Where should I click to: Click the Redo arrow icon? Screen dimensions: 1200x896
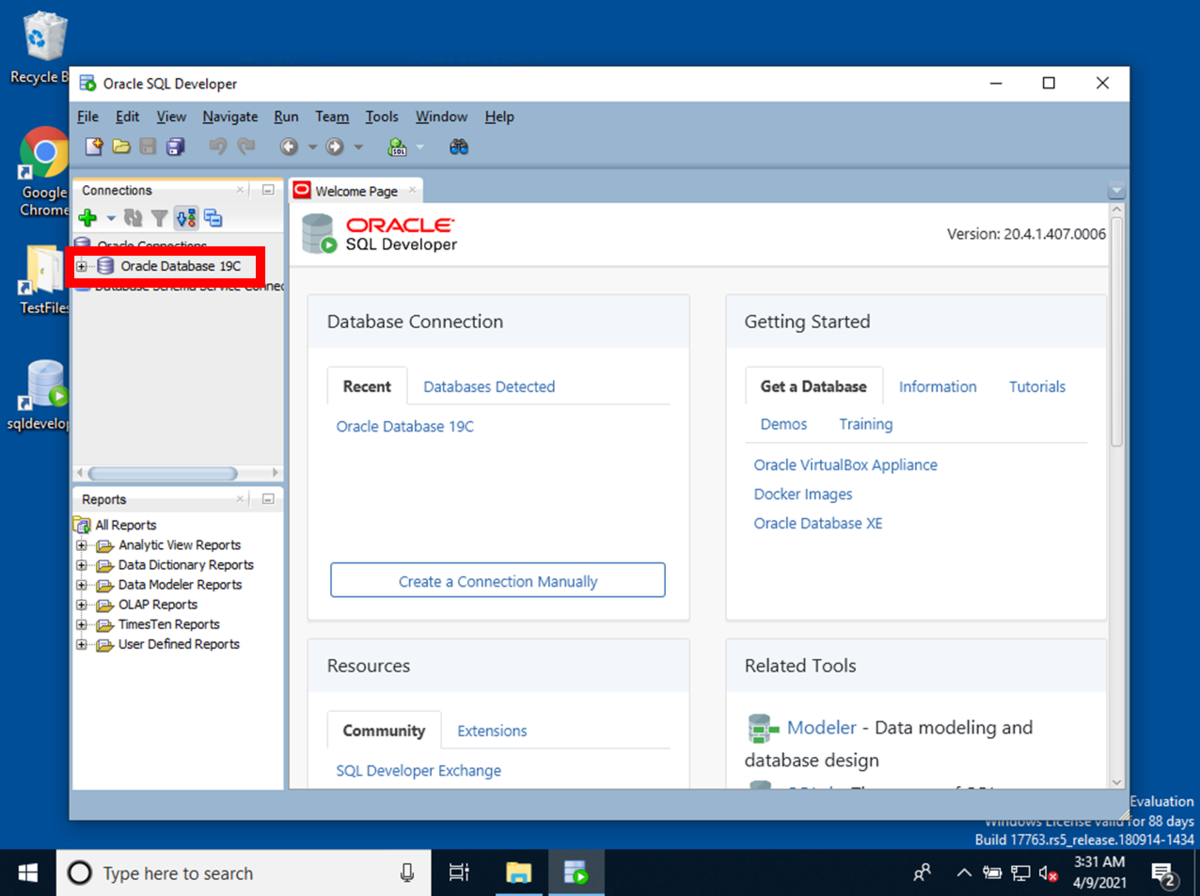coord(245,147)
